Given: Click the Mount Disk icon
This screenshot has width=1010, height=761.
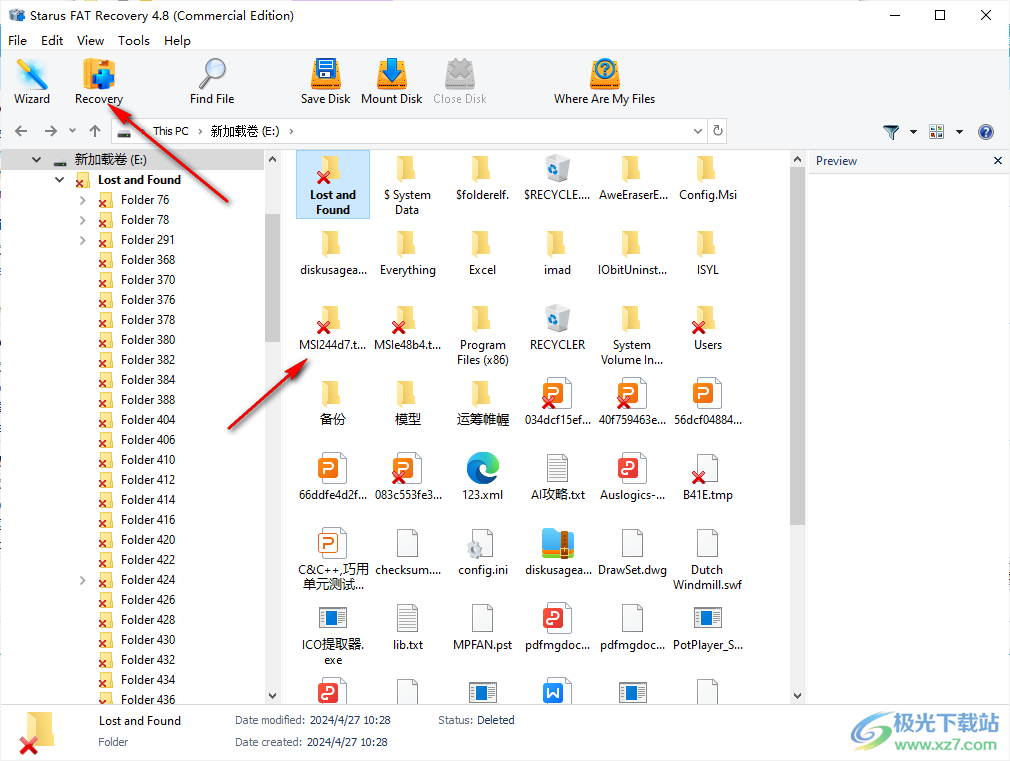Looking at the screenshot, I should (391, 80).
